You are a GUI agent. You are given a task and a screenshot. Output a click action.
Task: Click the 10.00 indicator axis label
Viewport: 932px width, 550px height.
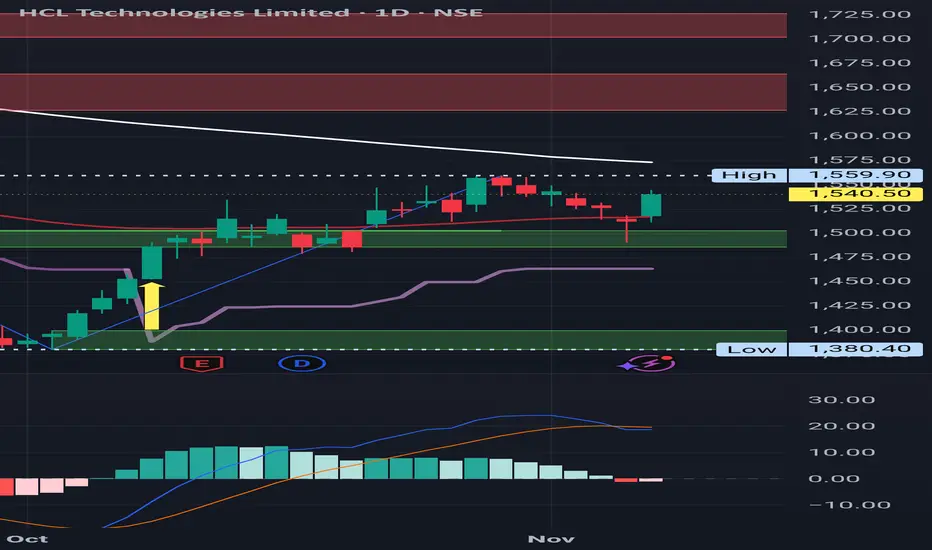[x=842, y=452]
